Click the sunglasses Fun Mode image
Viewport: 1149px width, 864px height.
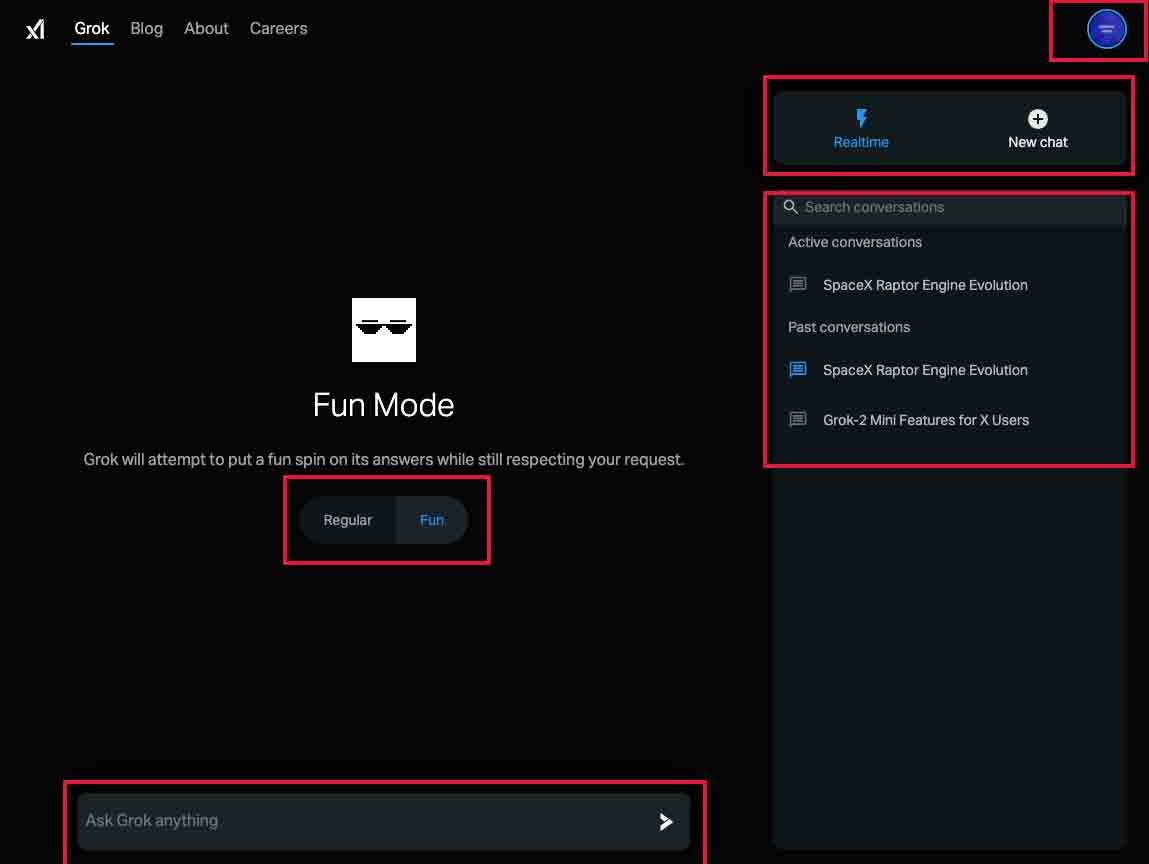tap(383, 330)
